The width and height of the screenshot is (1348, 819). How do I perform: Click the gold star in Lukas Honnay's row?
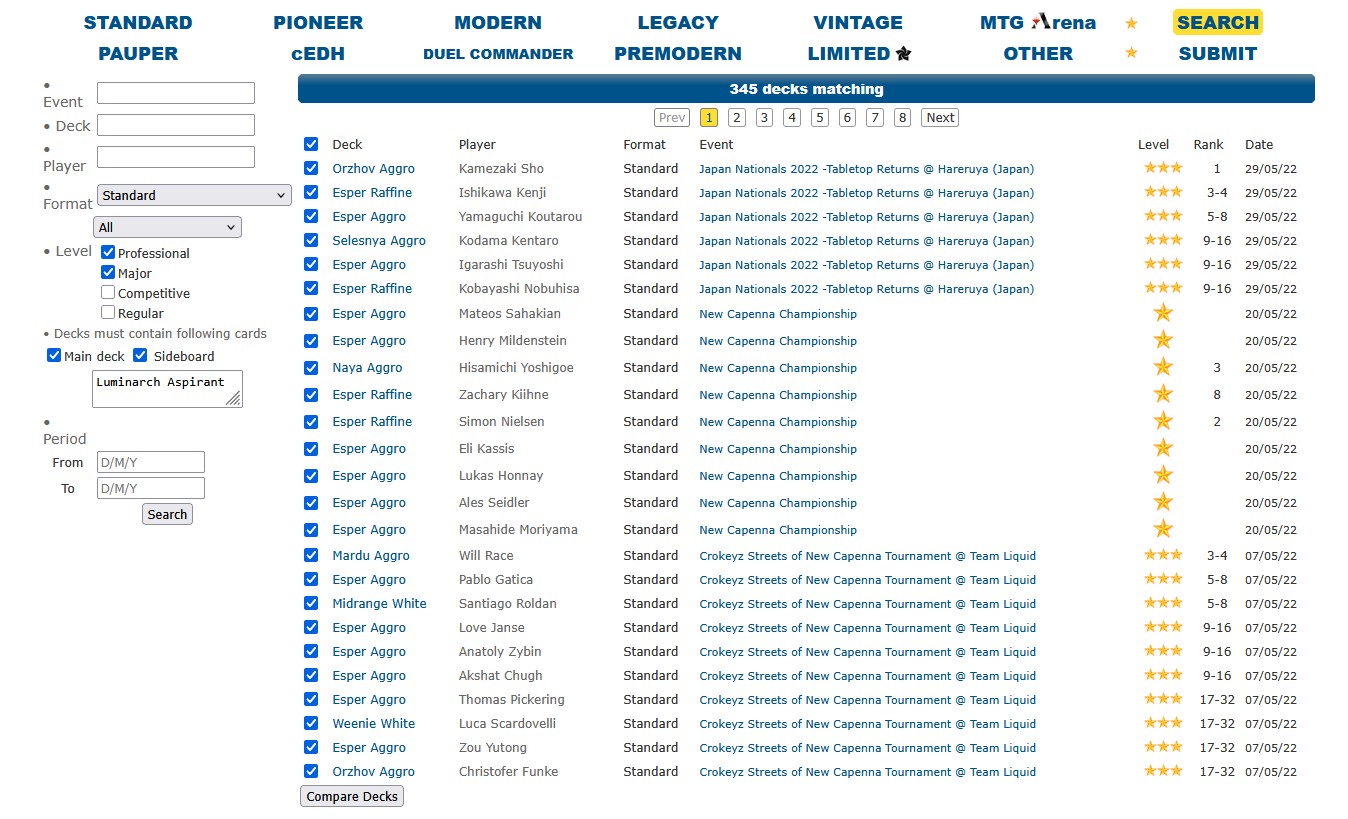click(x=1163, y=475)
